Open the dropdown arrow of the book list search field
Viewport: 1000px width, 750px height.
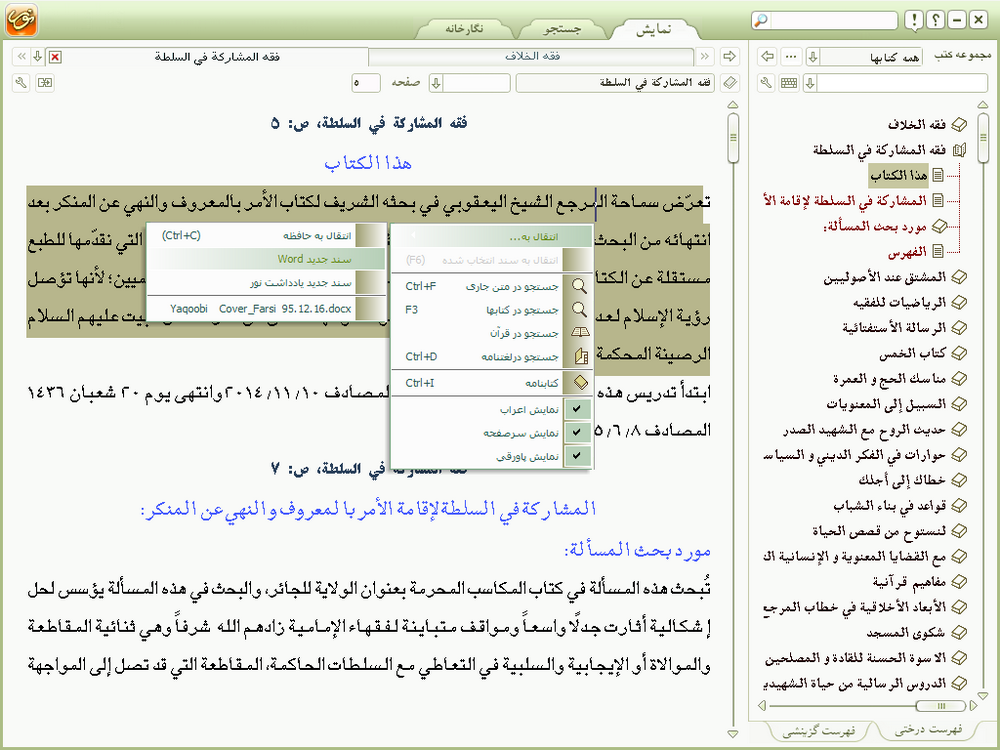coord(810,83)
